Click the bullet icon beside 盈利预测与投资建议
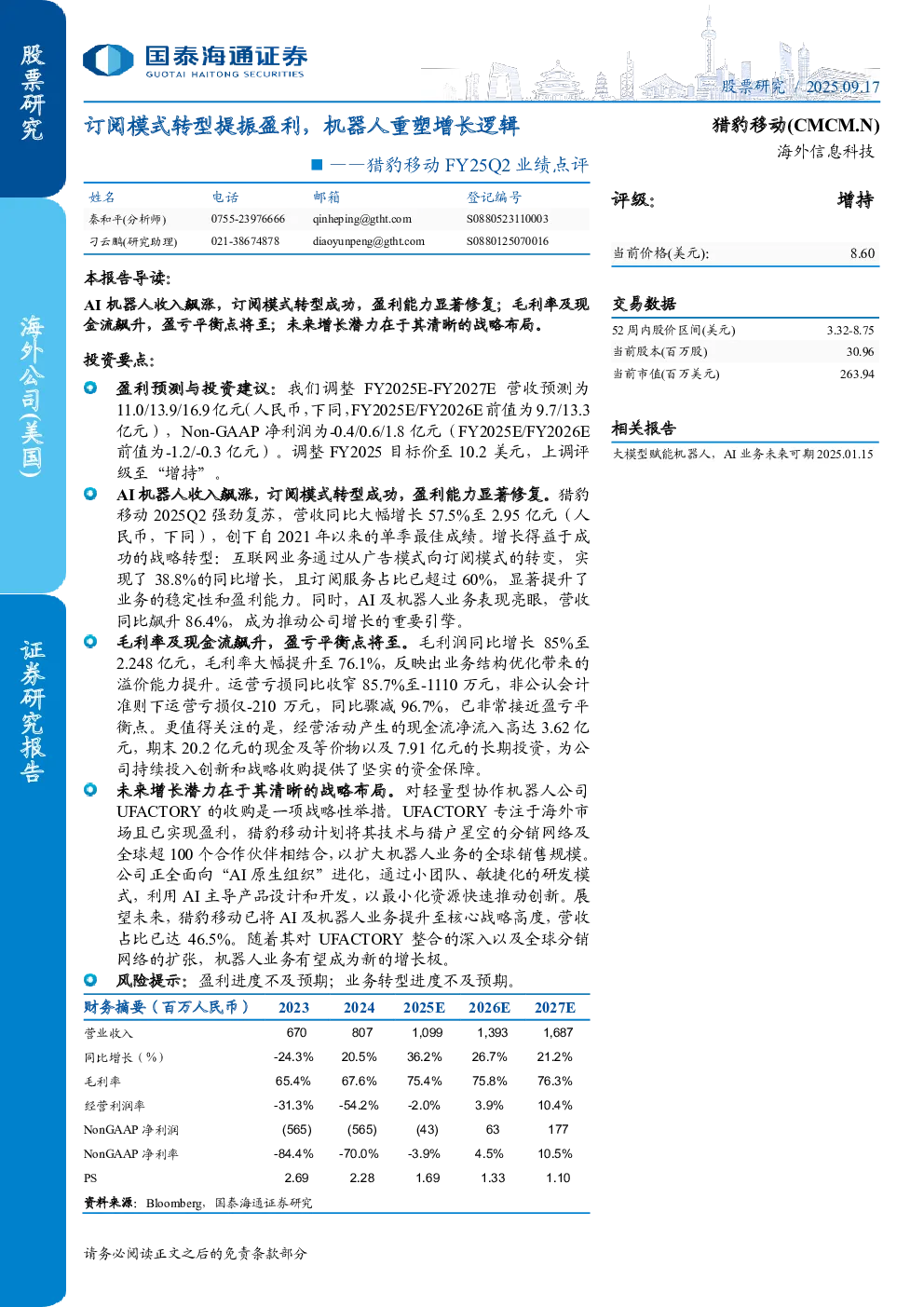This screenshot has width=924, height=1307. point(90,388)
